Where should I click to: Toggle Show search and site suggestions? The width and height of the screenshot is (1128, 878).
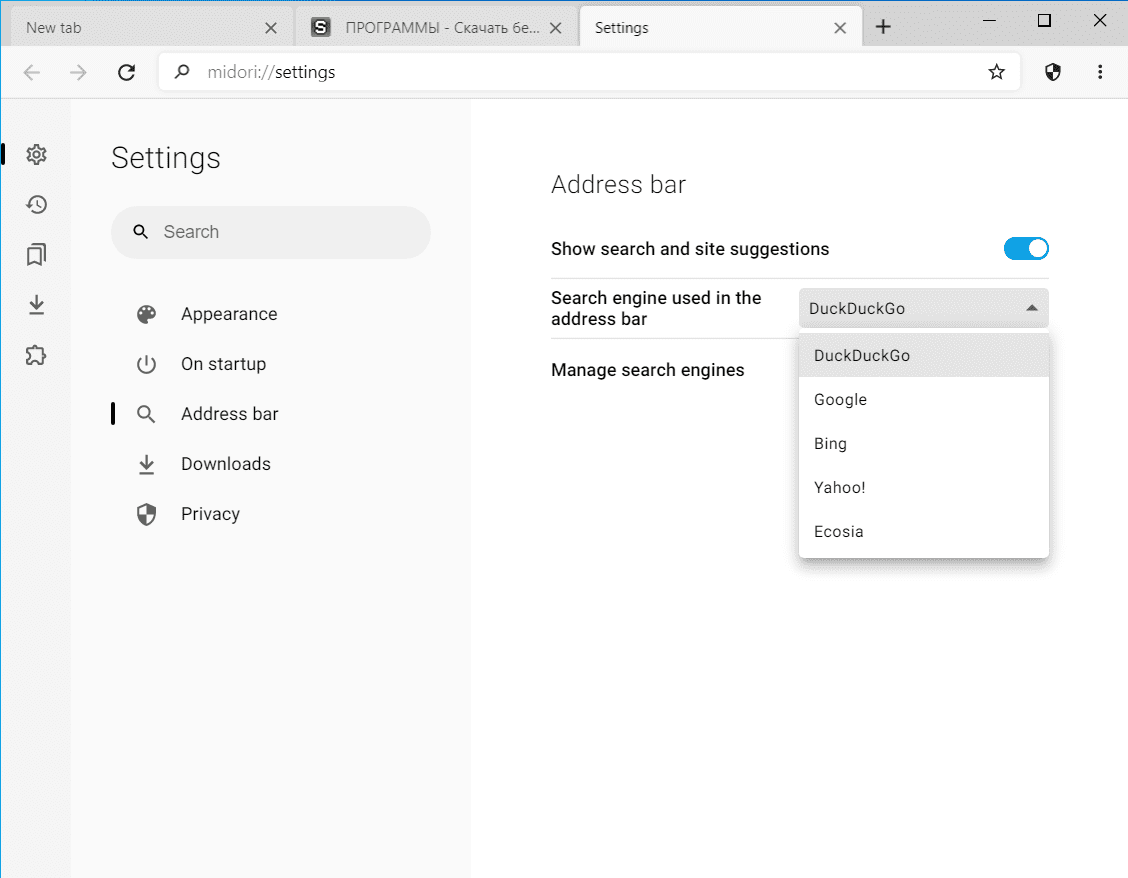pyautogui.click(x=1026, y=249)
